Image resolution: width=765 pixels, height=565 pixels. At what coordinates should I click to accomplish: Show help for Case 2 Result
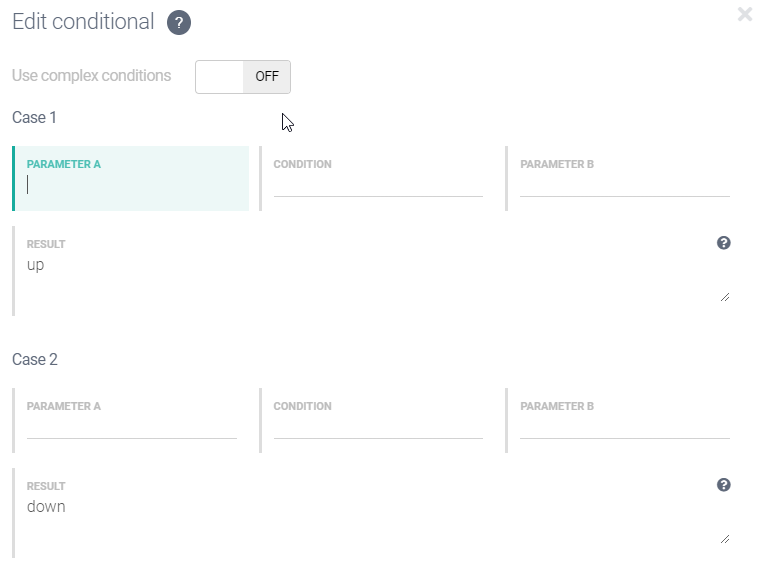click(724, 485)
